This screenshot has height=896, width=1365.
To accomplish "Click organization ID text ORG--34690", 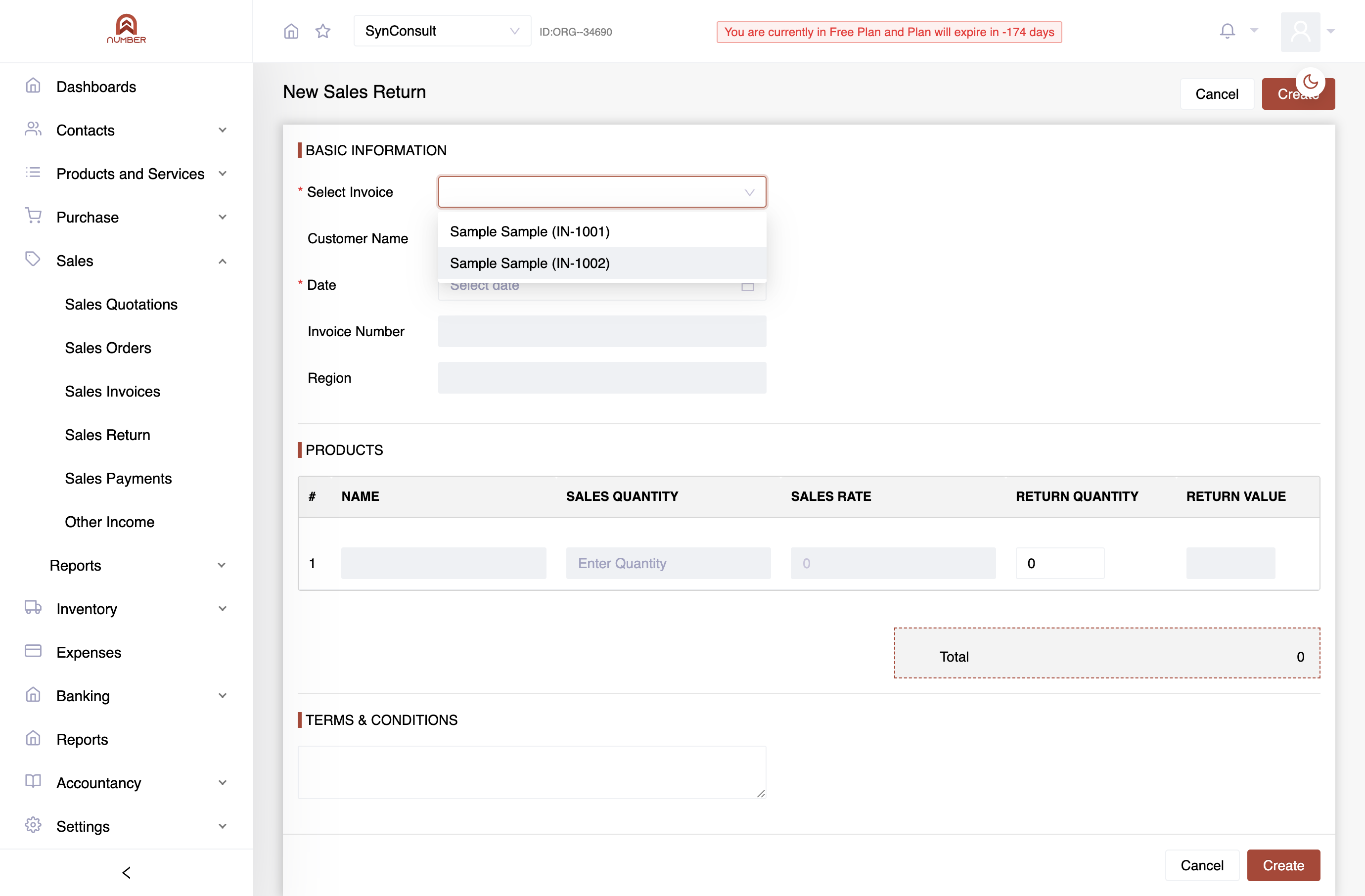I will tap(575, 32).
